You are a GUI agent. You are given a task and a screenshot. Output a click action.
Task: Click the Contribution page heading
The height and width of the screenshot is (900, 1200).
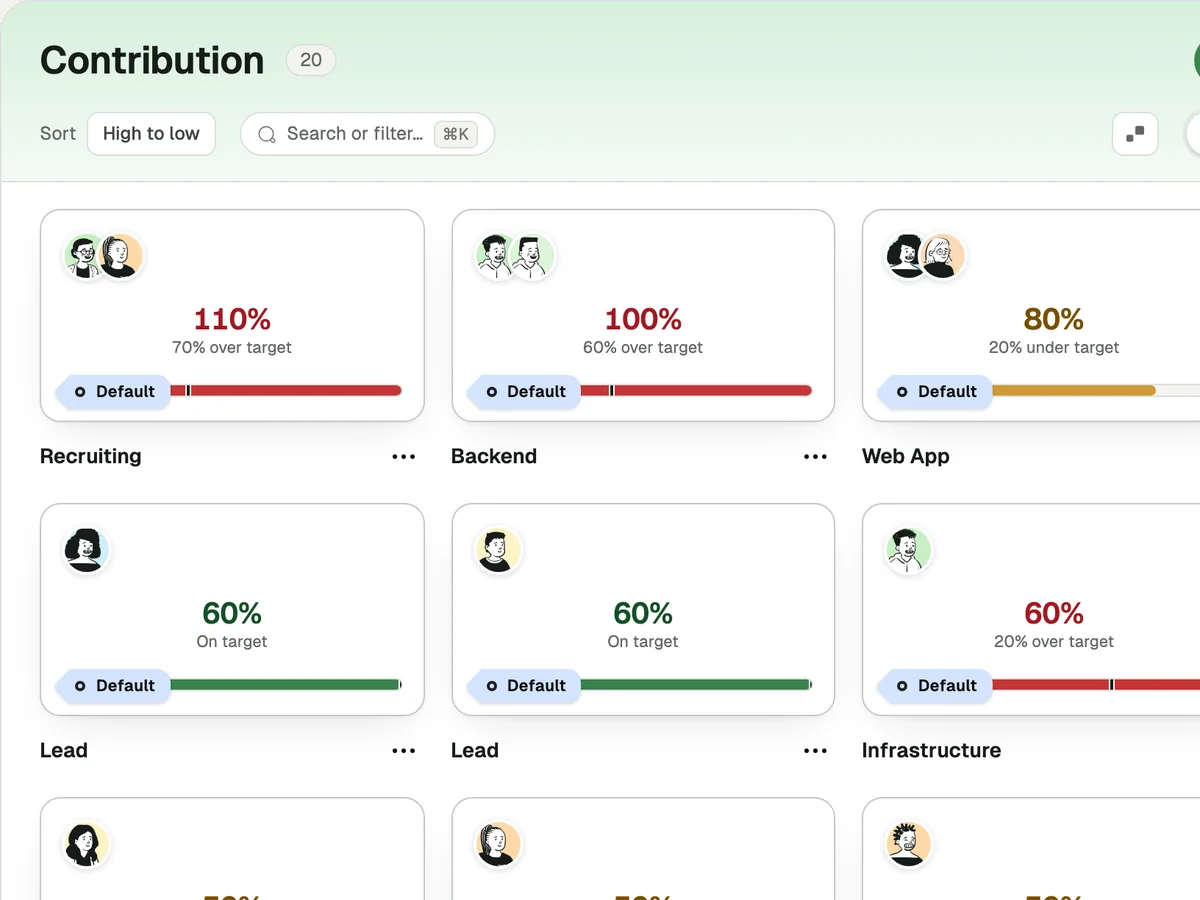click(152, 61)
